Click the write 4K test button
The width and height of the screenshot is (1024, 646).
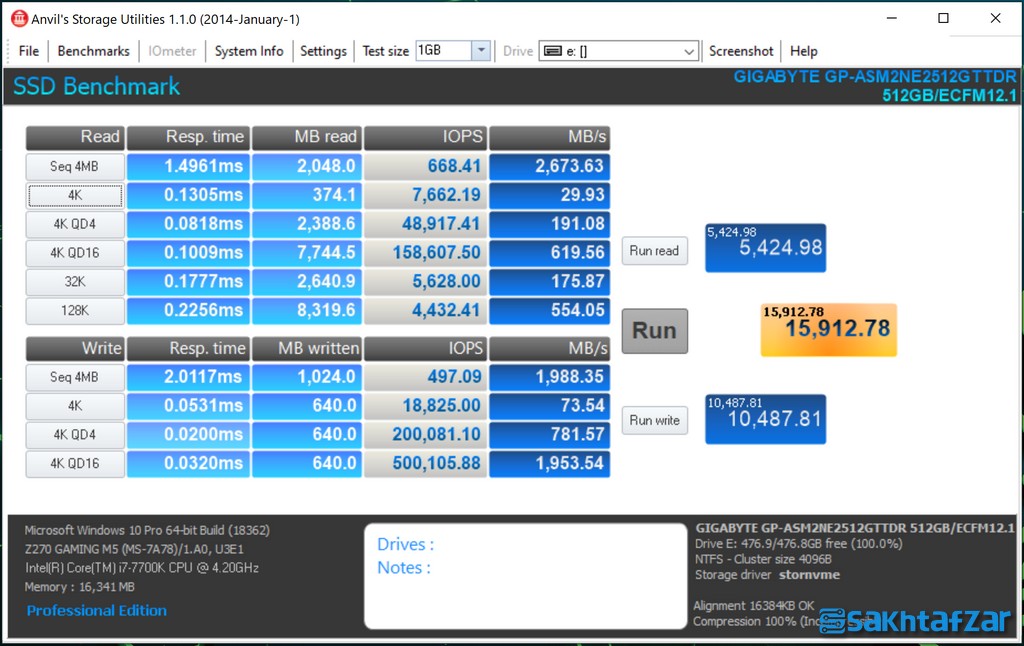coord(75,406)
